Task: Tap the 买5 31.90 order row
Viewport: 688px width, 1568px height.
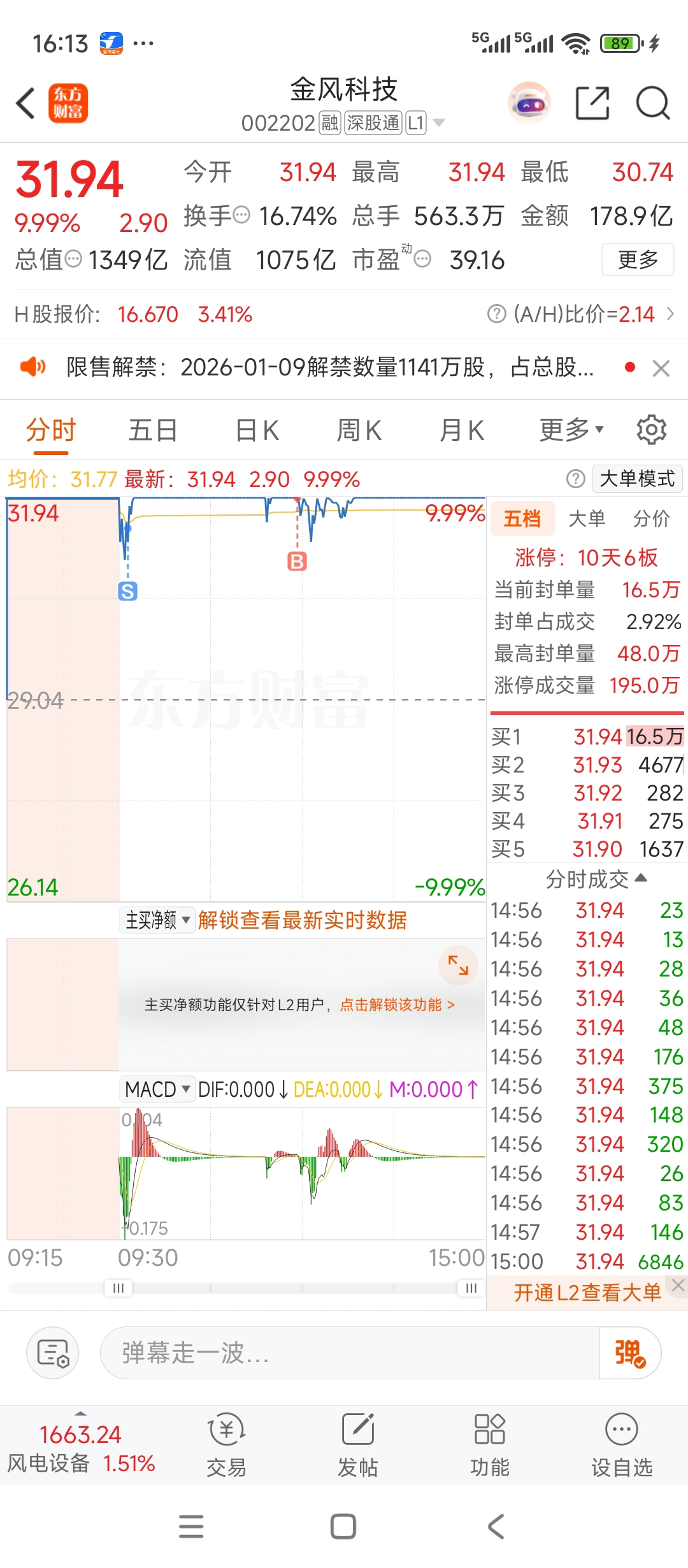Action: coord(587,848)
